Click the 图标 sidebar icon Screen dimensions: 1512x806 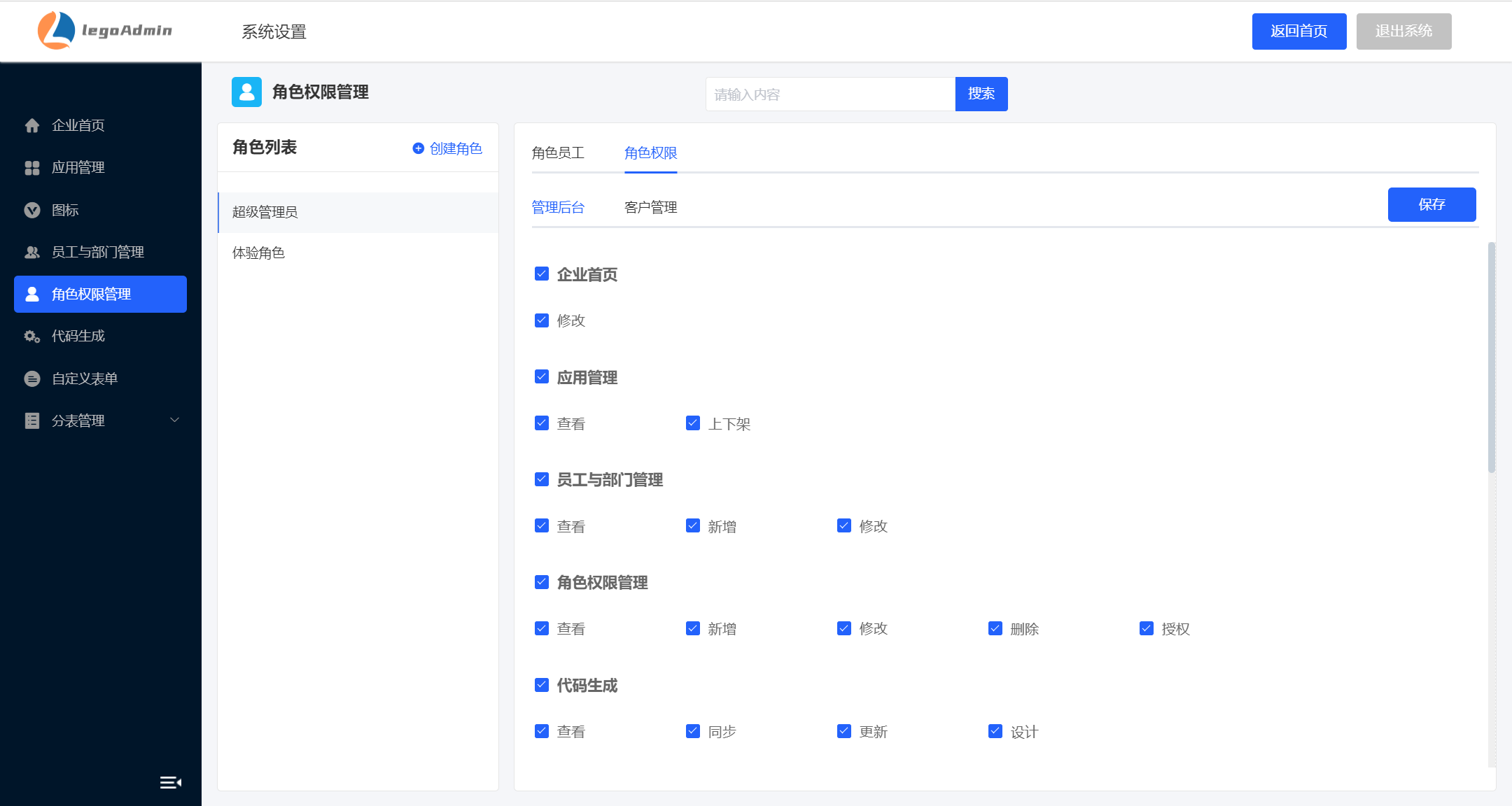tap(32, 210)
